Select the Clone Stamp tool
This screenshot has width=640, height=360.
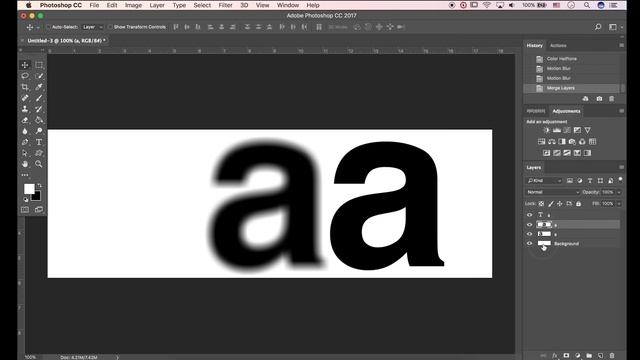[25, 109]
